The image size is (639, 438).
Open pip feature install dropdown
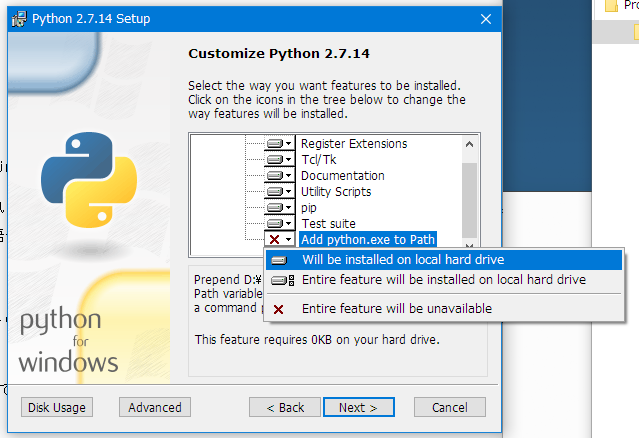279,207
